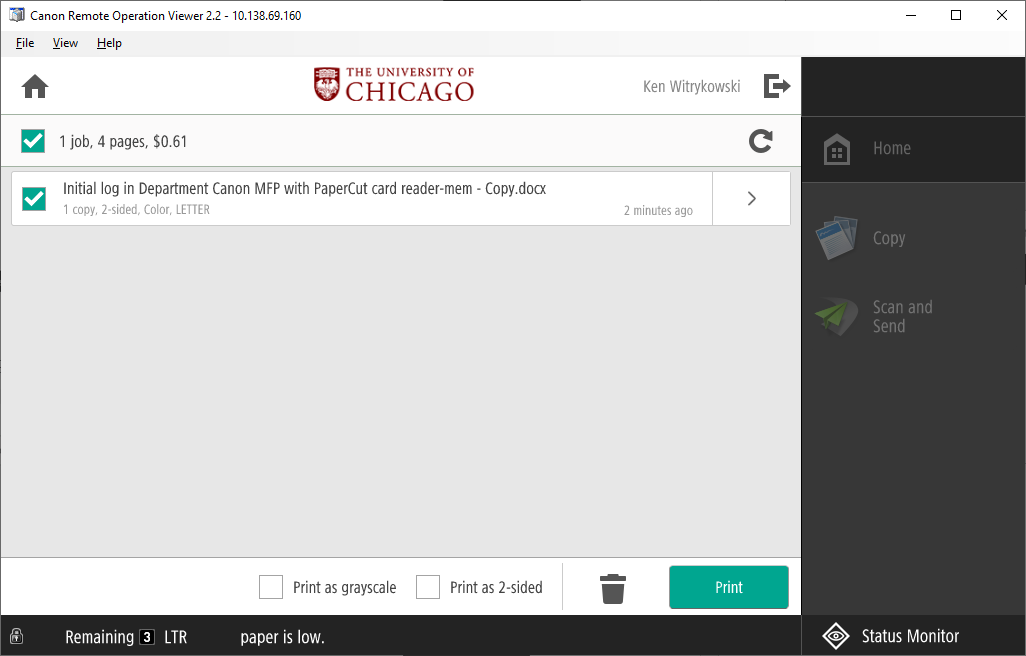Refresh the print job list
Image resolution: width=1026 pixels, height=656 pixels.
760,141
